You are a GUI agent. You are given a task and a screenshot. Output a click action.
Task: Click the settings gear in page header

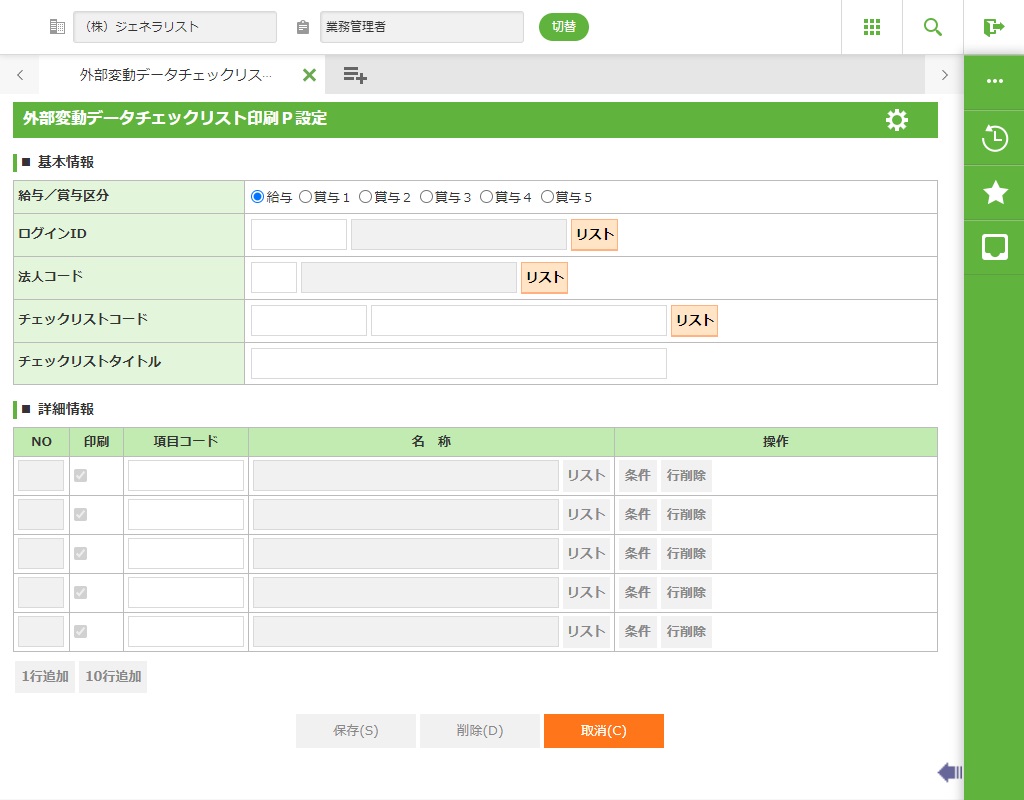(x=897, y=120)
